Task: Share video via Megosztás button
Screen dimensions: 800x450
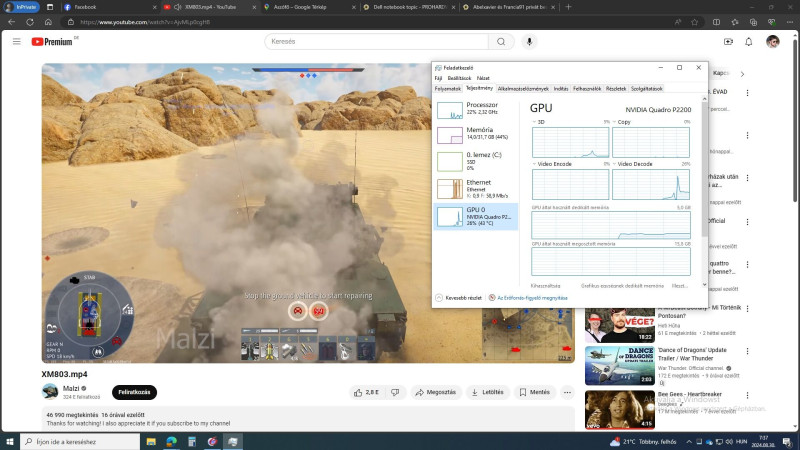Action: click(436, 392)
